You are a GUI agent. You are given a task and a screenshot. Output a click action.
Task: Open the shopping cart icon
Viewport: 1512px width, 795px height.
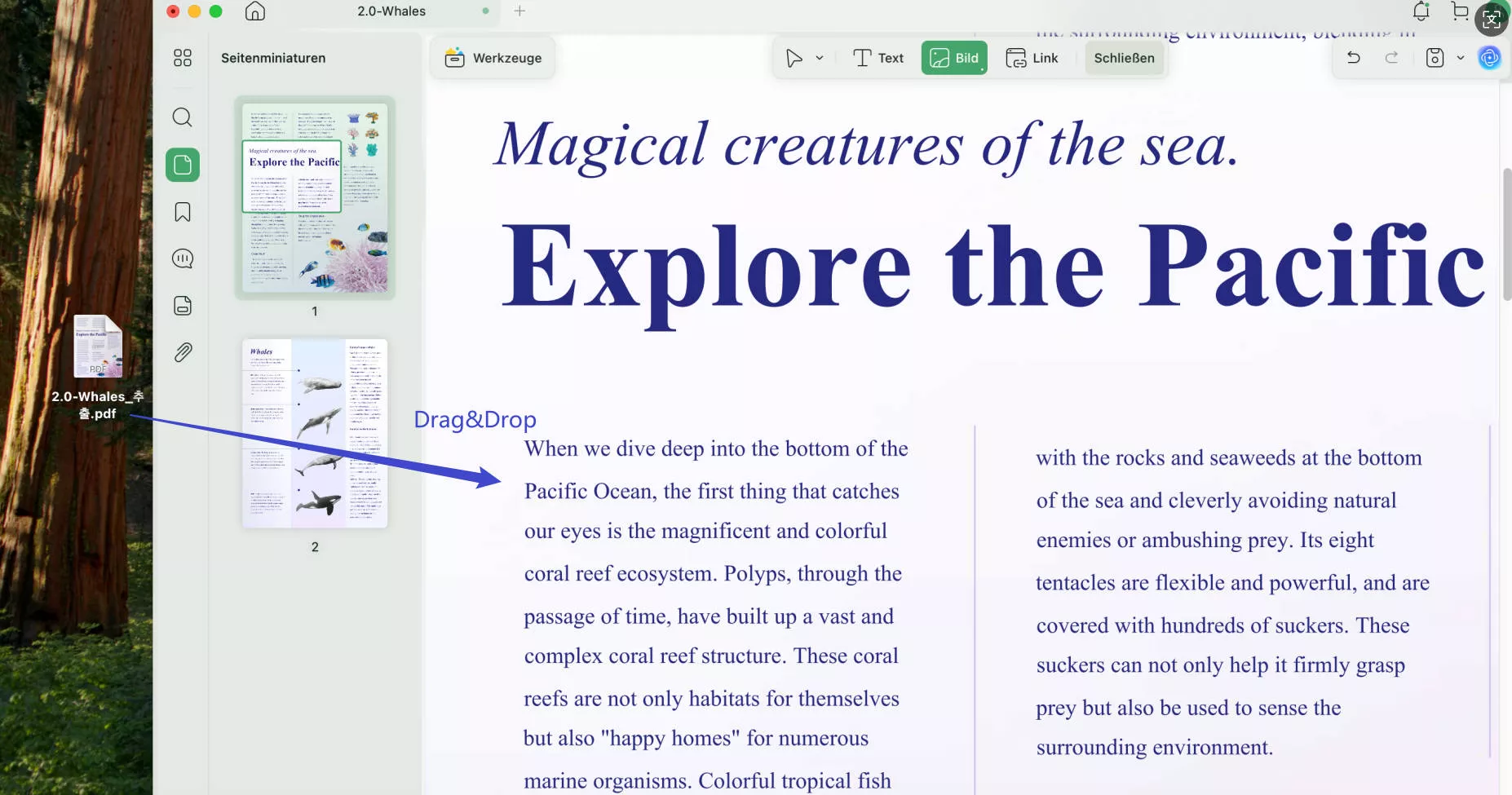point(1460,11)
